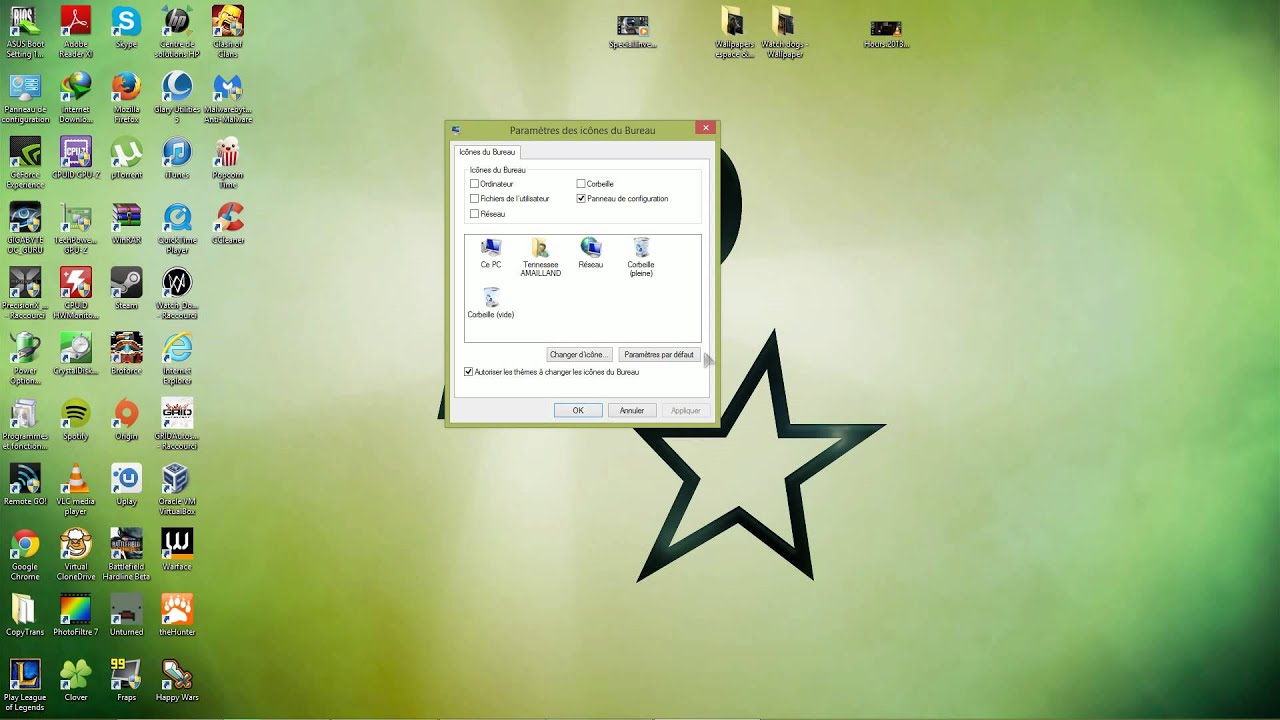The width and height of the screenshot is (1280, 720).
Task: Select GIGABYTE OC_GURU desktop icon
Action: [25, 228]
